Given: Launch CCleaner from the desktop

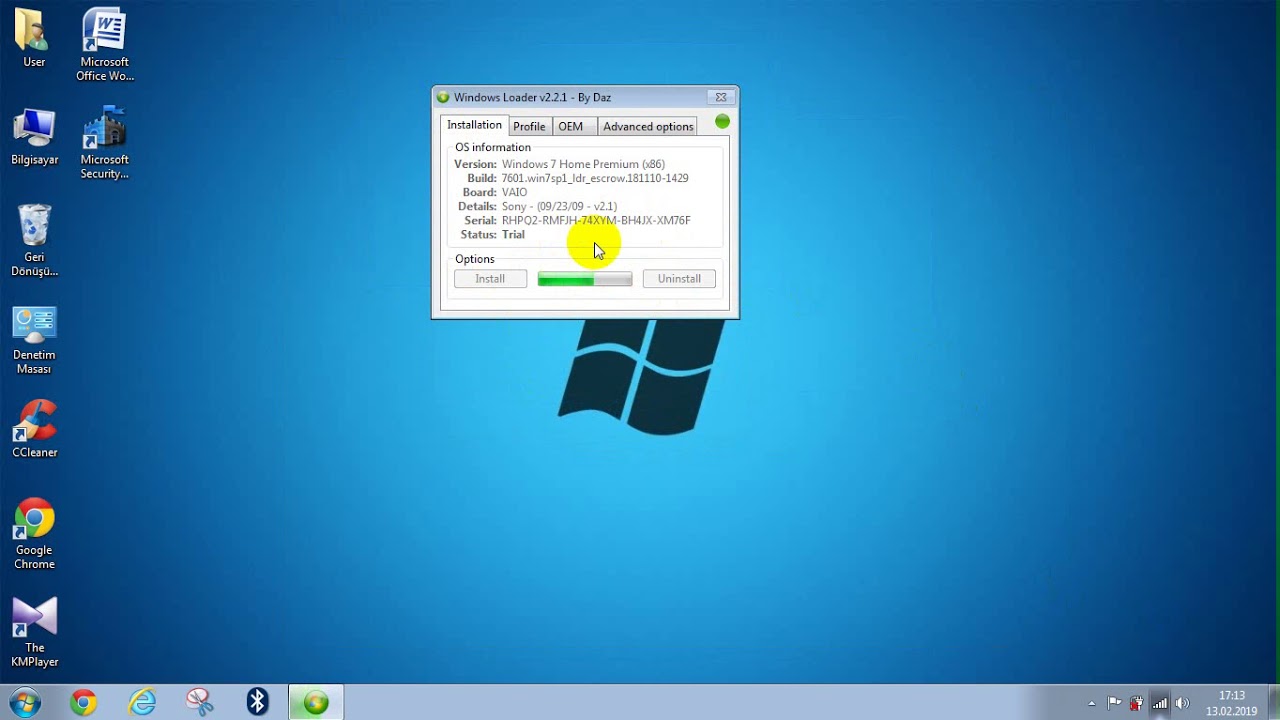Looking at the screenshot, I should coord(34,429).
